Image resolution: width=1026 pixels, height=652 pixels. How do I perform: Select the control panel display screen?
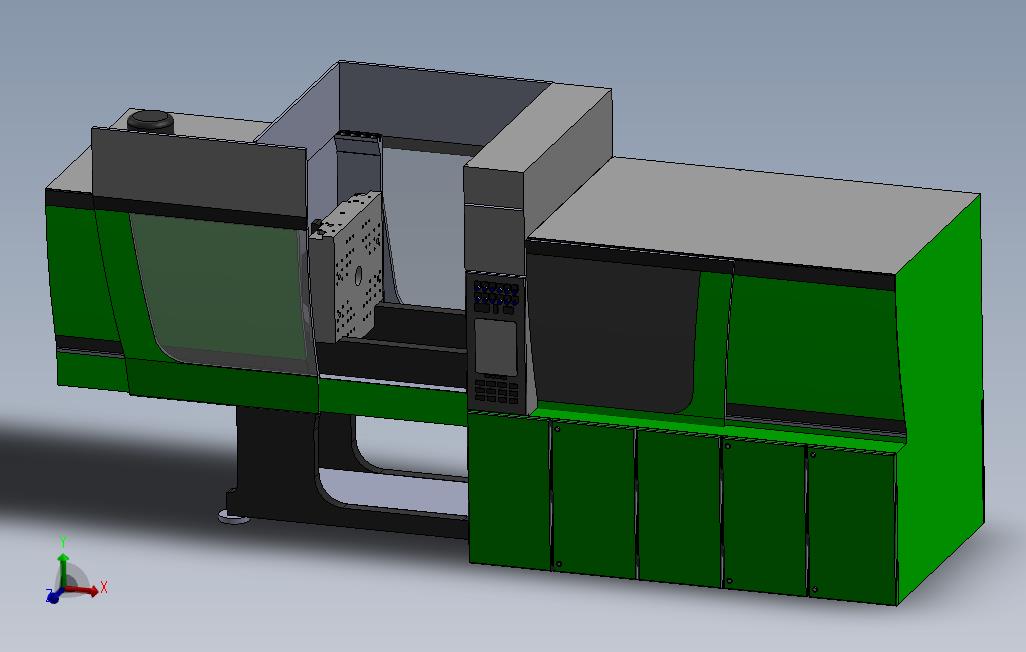pyautogui.click(x=496, y=347)
